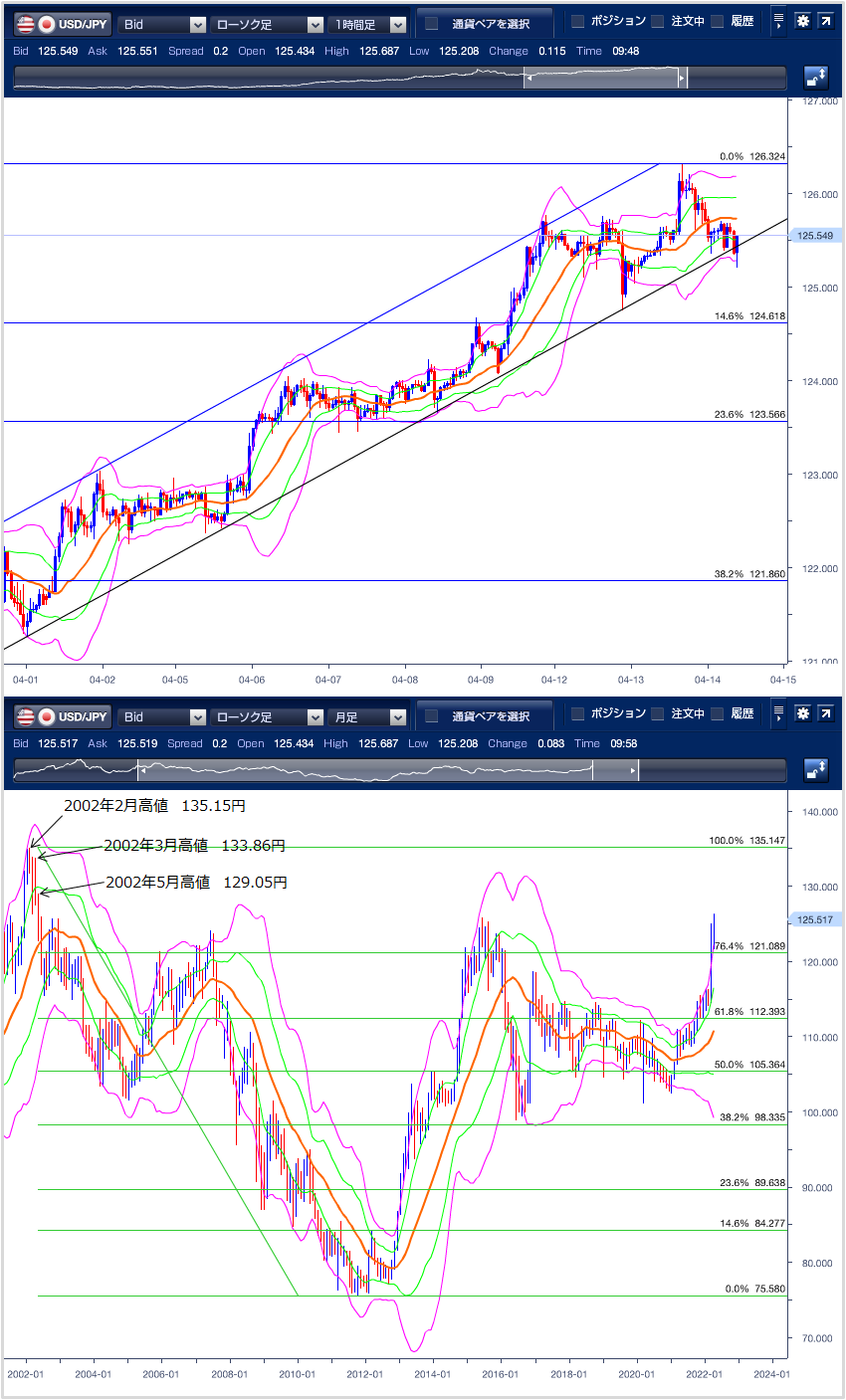Pop out the top chart with arrow icon
The image size is (846, 1400).
point(826,21)
